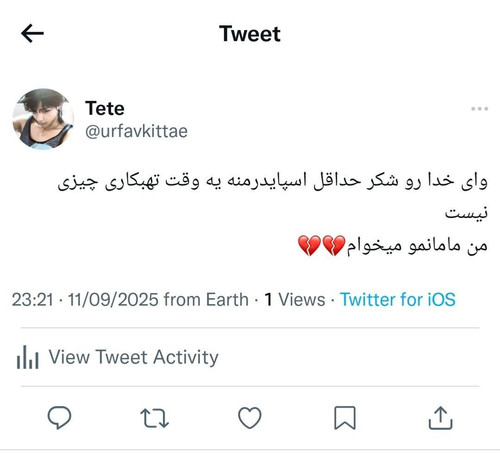Tap the 1 Views count
This screenshot has height=457, width=500.
tap(295, 299)
